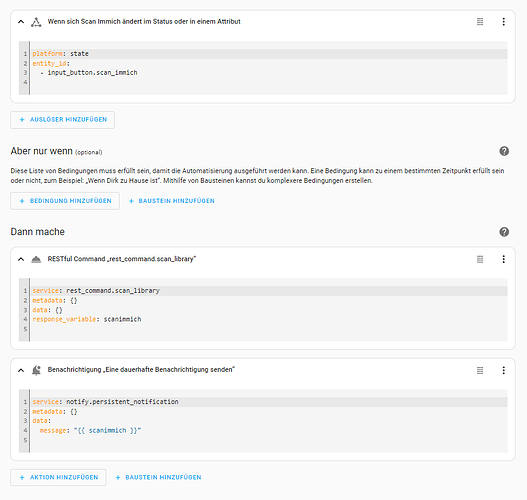Click the drag handle on the Benachrichtigung card
Image resolution: width=527 pixels, height=500 pixels.
[480, 370]
